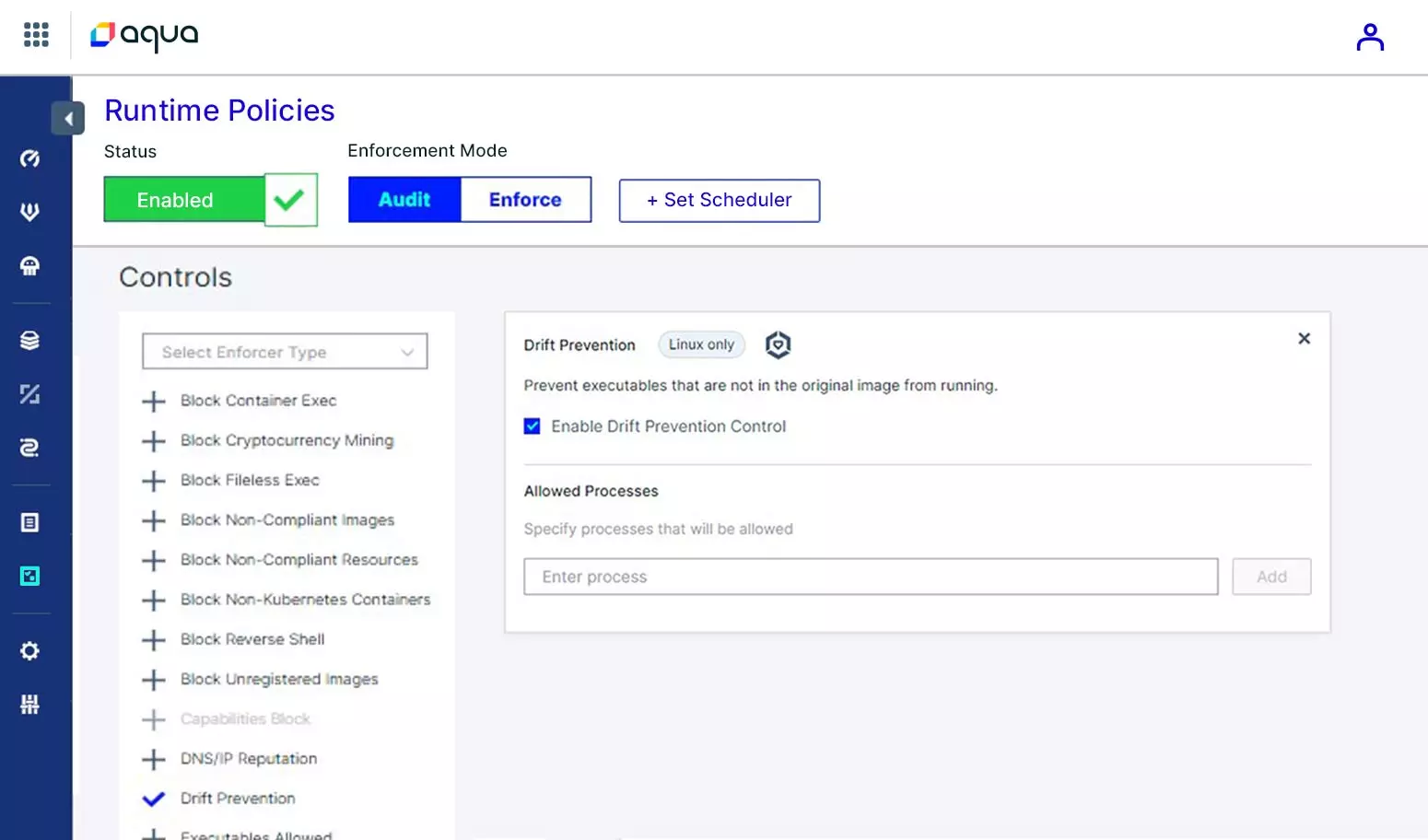This screenshot has width=1428, height=840.
Task: Select Block Container Exec label
Action: click(259, 401)
